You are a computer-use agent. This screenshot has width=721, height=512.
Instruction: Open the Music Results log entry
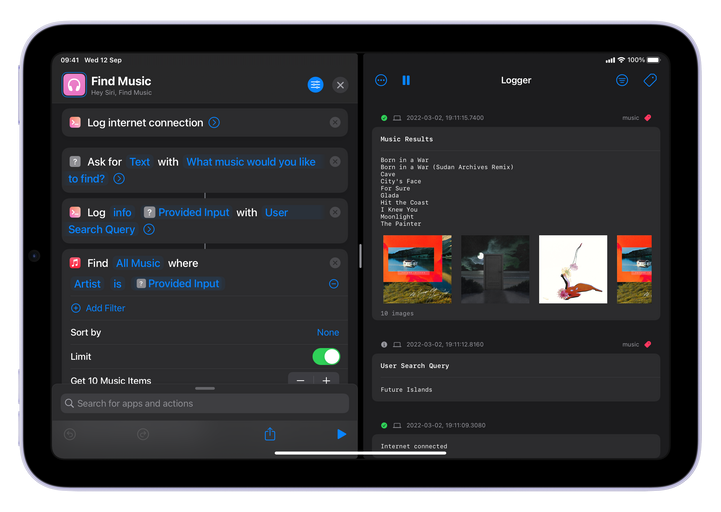tap(516, 224)
